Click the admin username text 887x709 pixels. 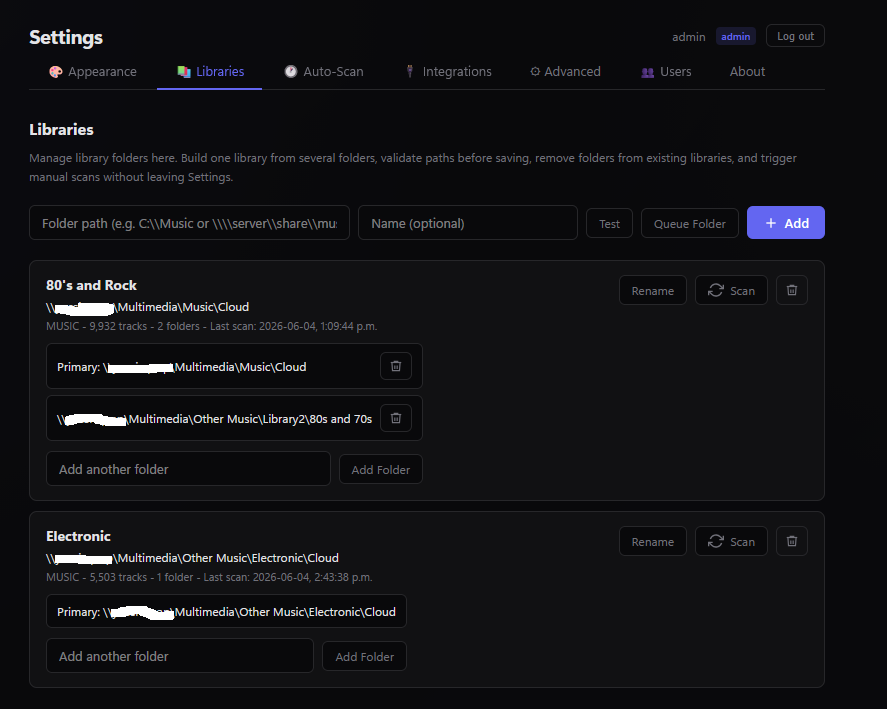click(688, 37)
